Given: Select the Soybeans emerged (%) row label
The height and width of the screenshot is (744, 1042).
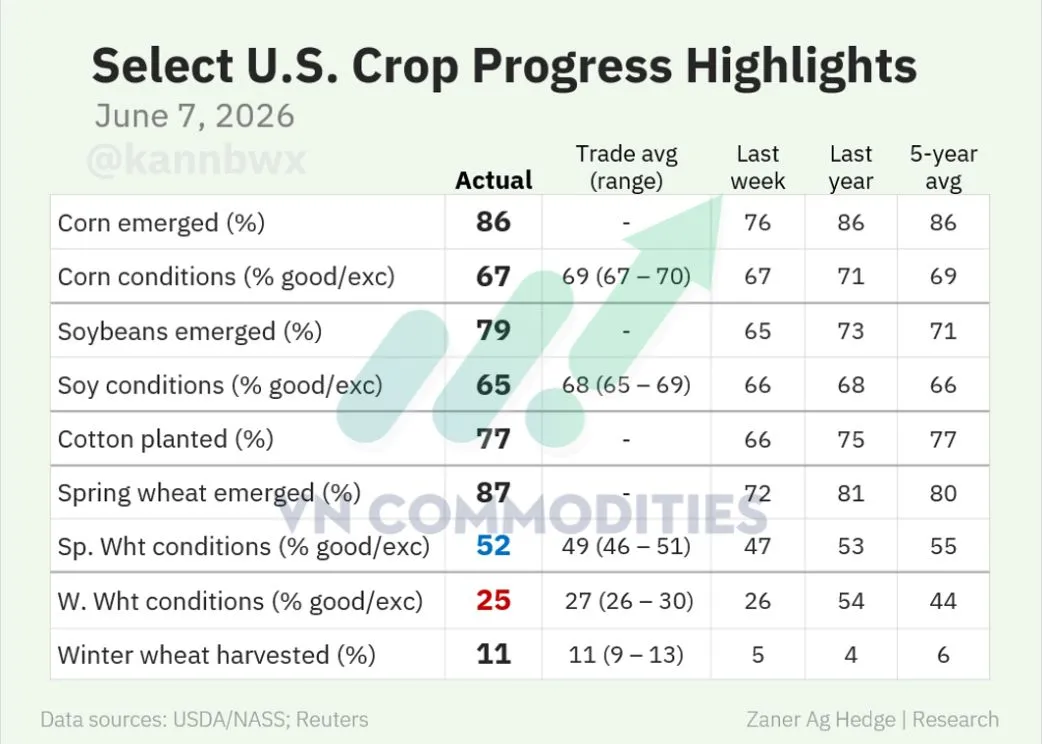Looking at the screenshot, I should point(190,331).
